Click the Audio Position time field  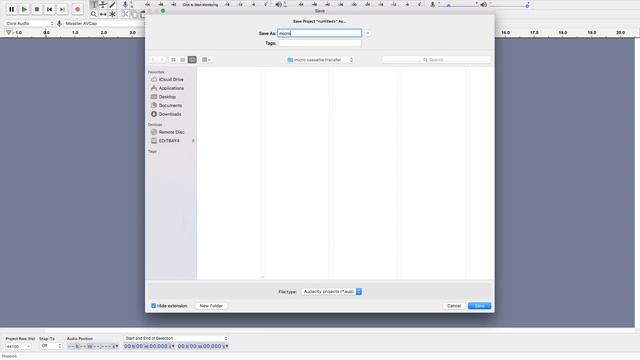[93, 346]
